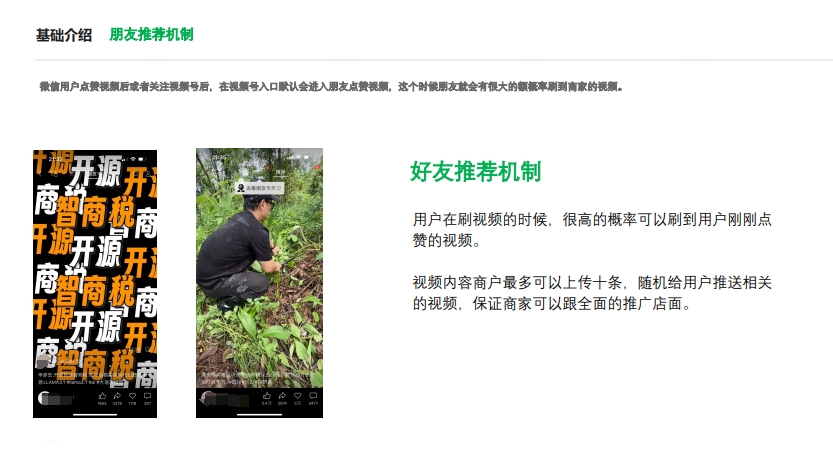Tap thumbs-up icon in left phone video
Screen dimensions: 833x460
coord(102,396)
